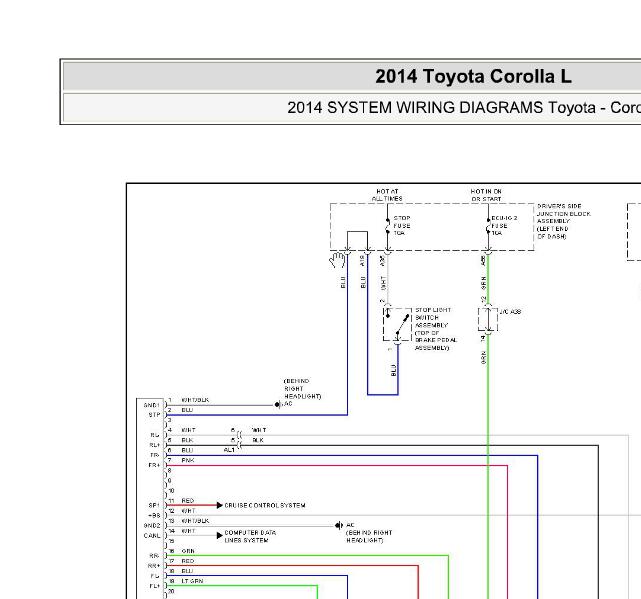The height and width of the screenshot is (599, 641).
Task: Click ground symbol on pin 13 WHT/BLK wire
Action: pos(338,525)
